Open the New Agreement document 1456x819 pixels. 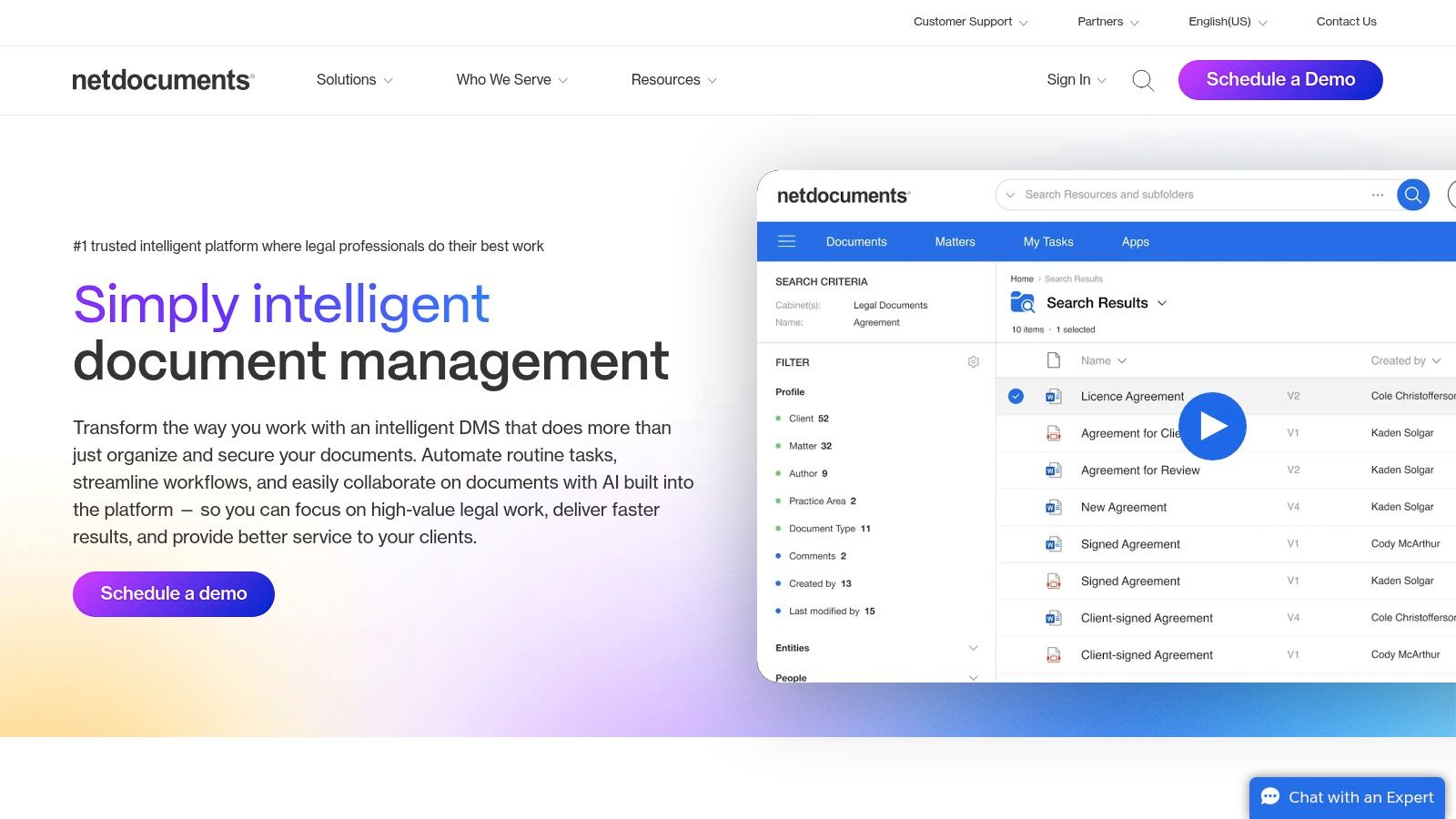(x=1124, y=508)
